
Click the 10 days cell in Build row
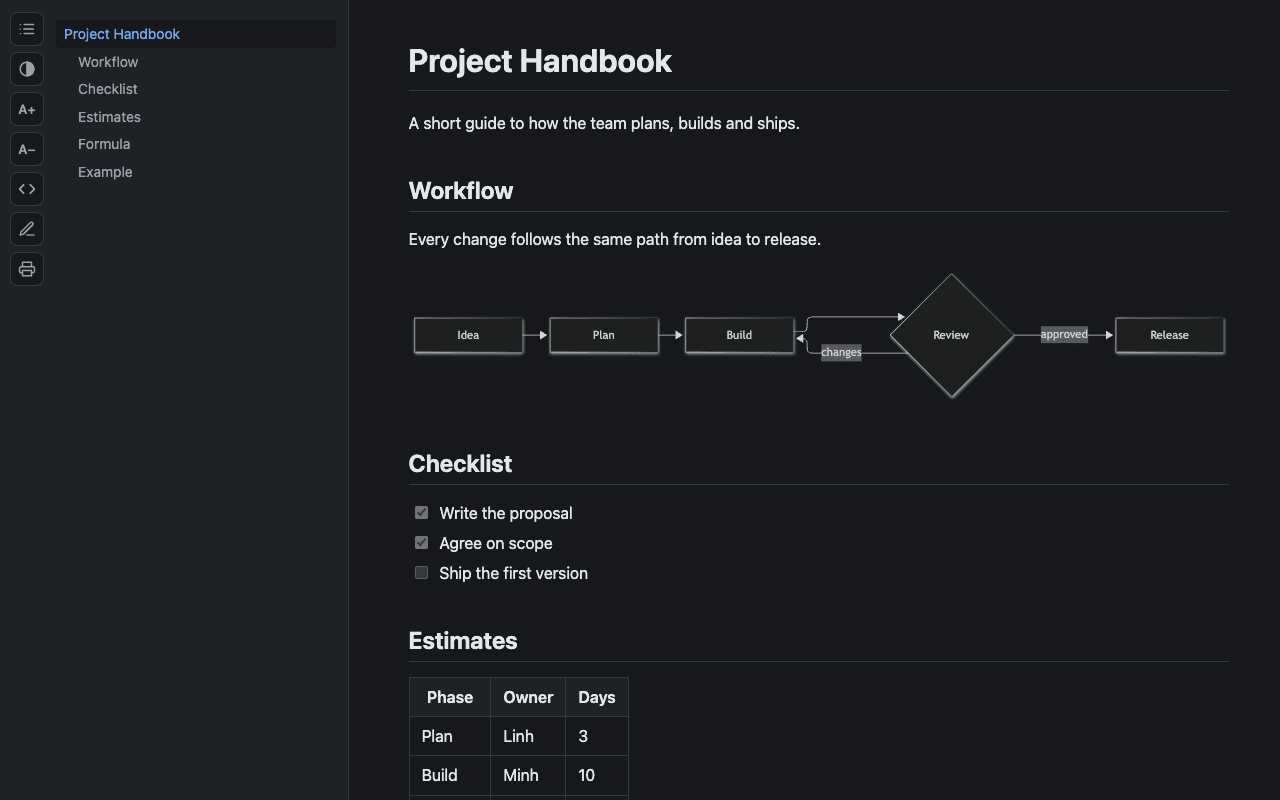(597, 775)
